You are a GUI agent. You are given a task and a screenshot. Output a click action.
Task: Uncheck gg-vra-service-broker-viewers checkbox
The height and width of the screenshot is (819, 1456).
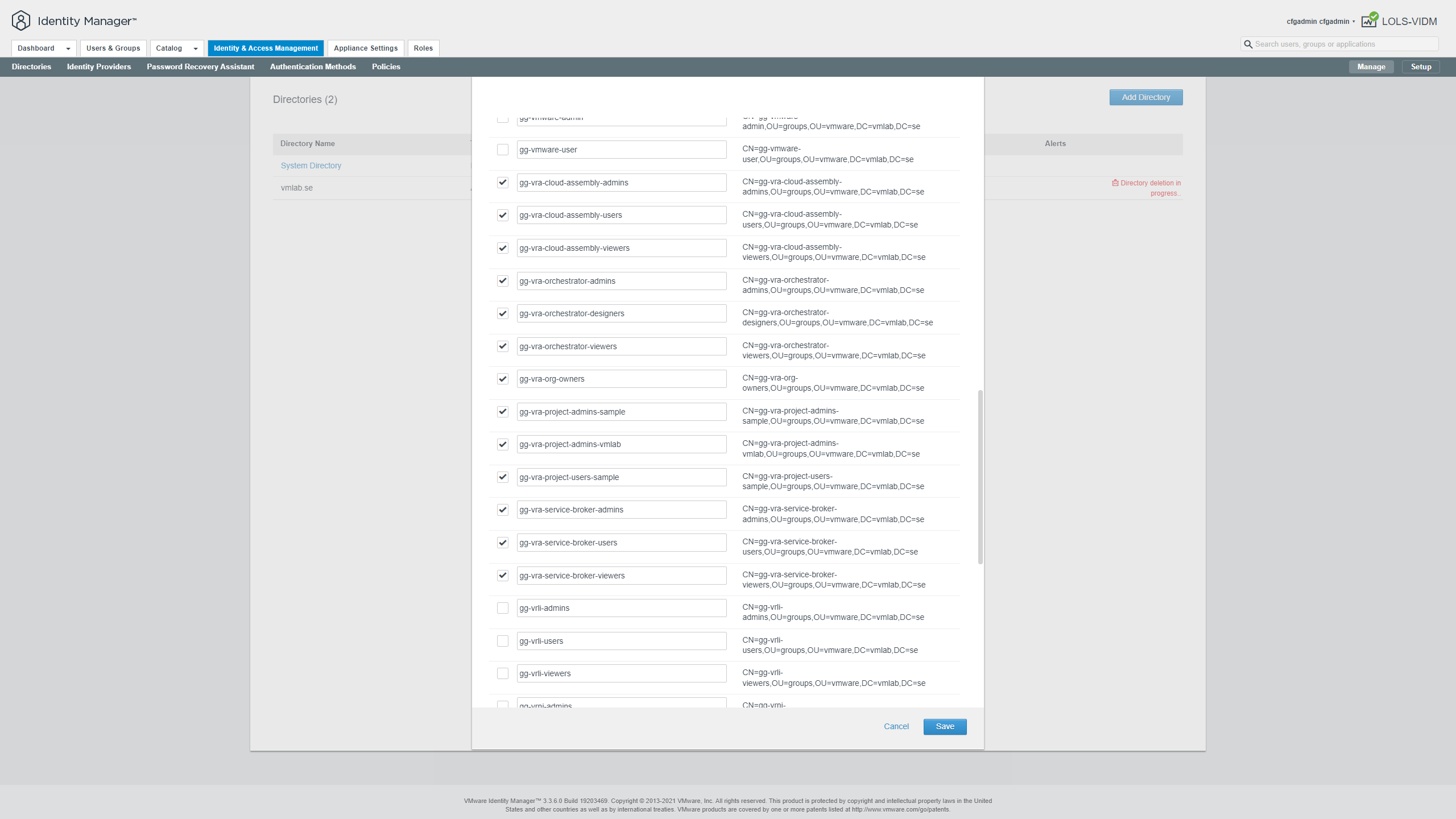click(503, 576)
